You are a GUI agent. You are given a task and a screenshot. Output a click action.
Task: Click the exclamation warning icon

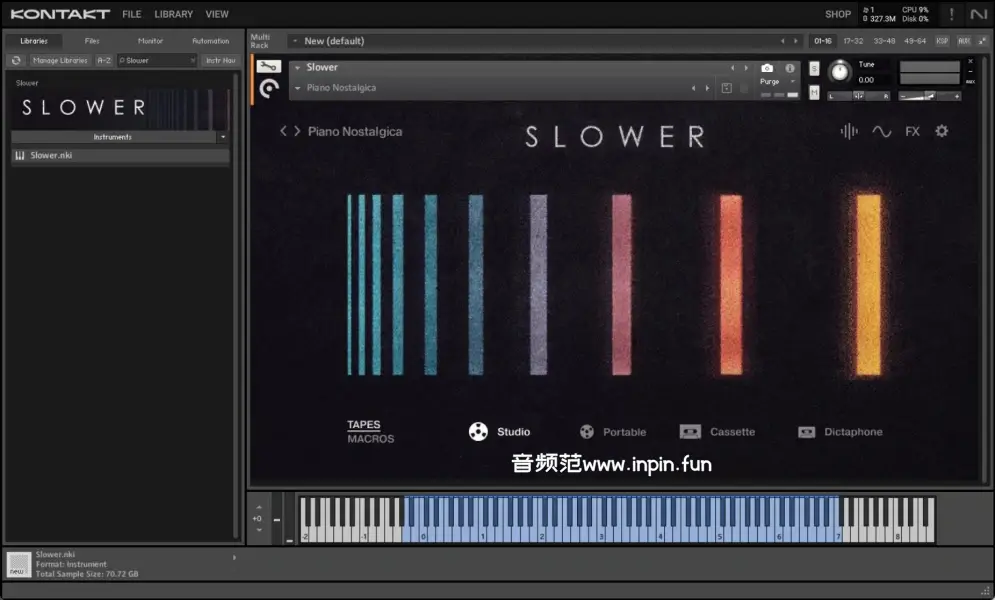(x=951, y=14)
